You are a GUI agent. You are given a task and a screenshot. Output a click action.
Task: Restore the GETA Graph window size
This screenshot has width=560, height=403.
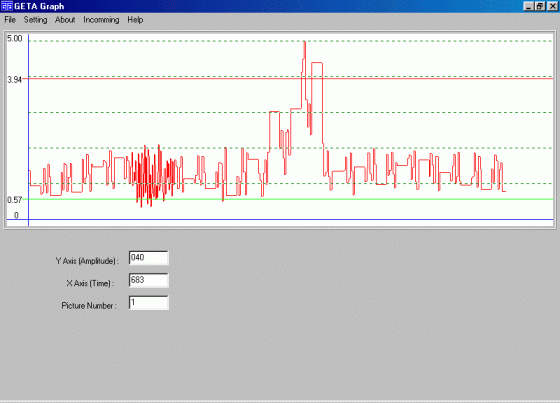pos(540,6)
